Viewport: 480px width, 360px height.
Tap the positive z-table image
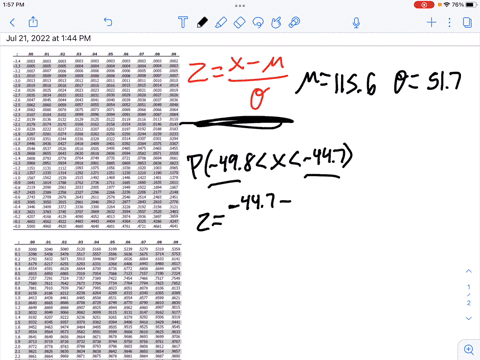[97, 300]
